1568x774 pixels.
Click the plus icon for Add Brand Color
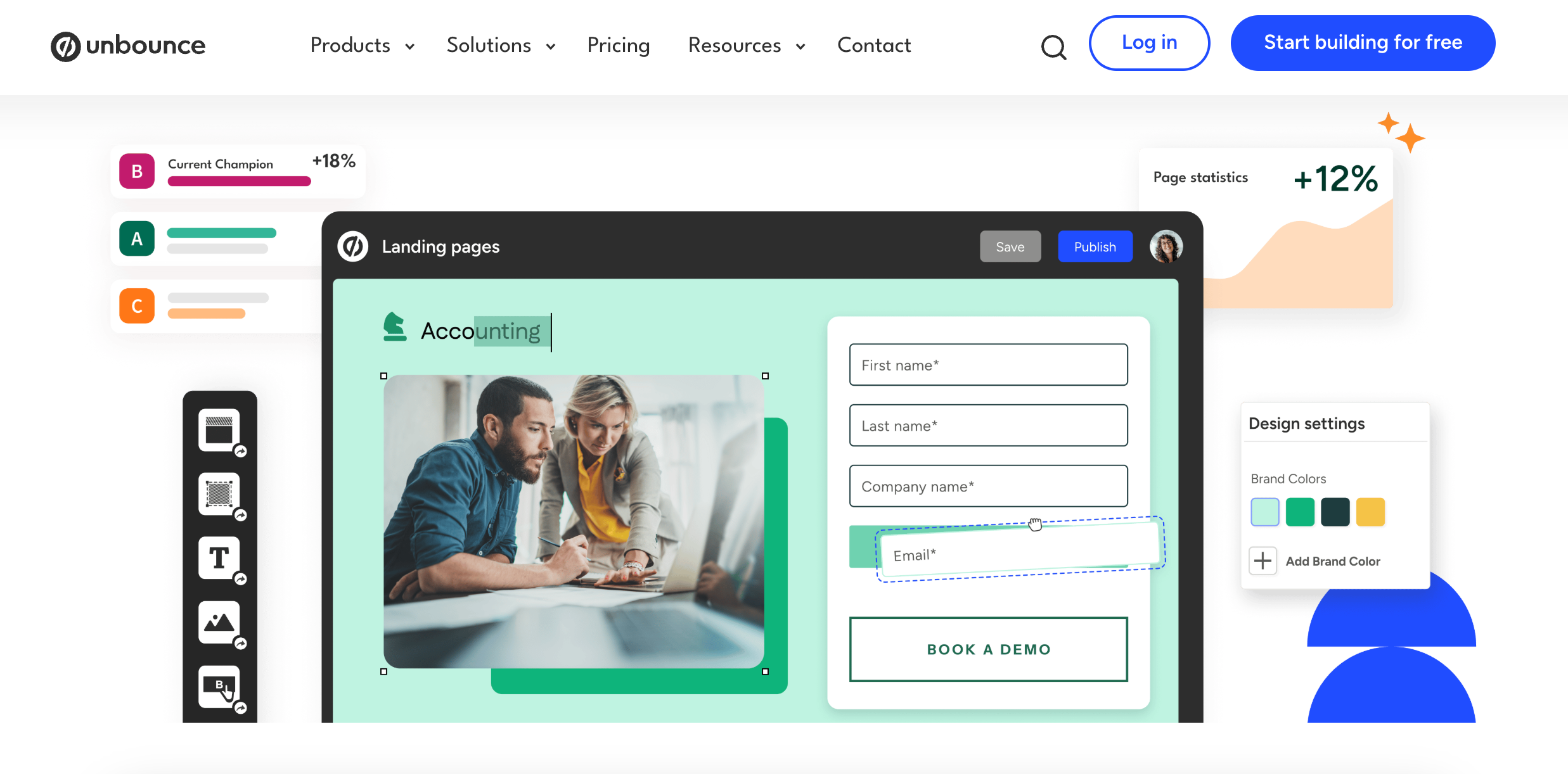[x=1263, y=561]
